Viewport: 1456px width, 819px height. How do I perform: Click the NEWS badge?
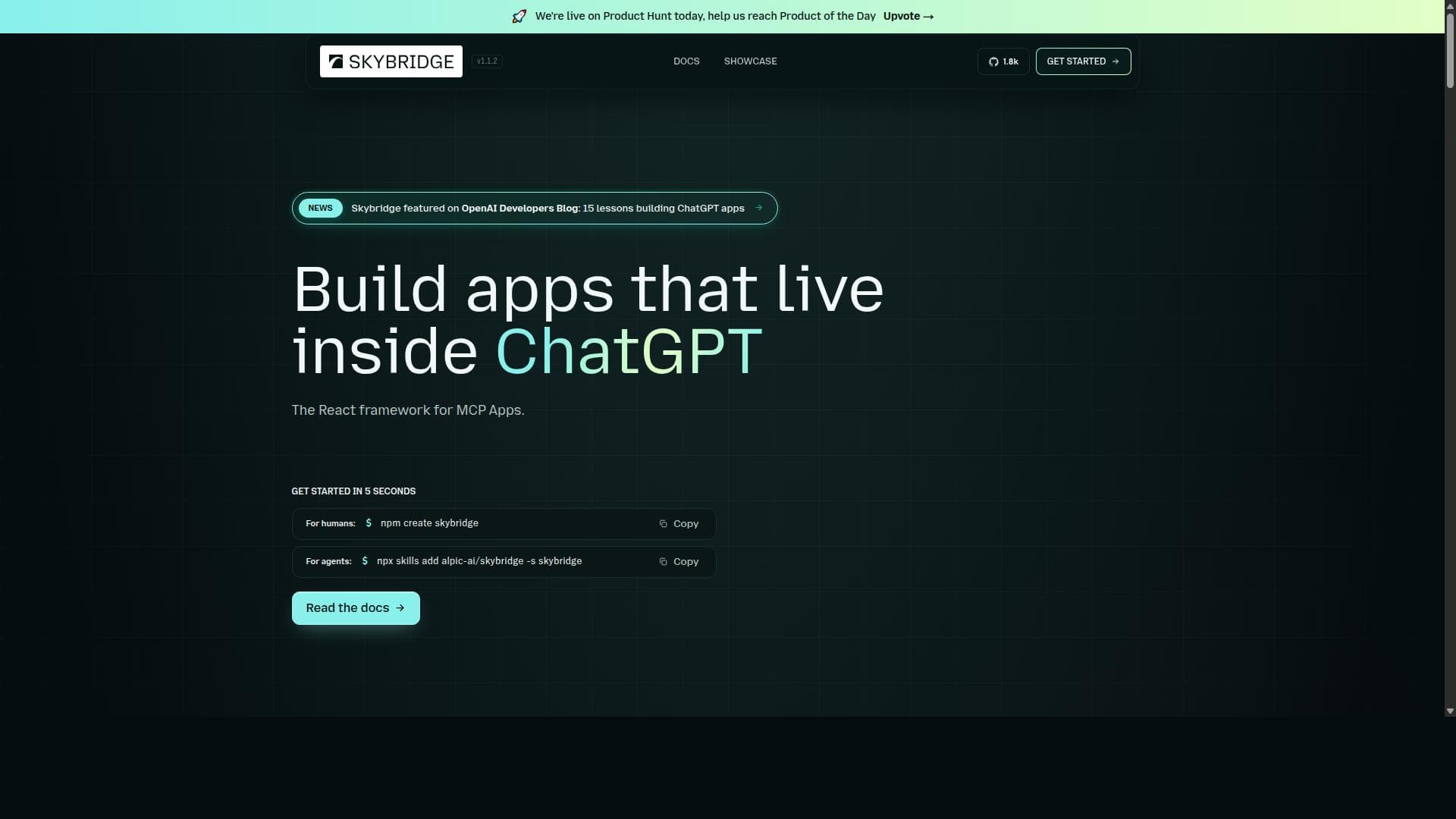click(320, 208)
